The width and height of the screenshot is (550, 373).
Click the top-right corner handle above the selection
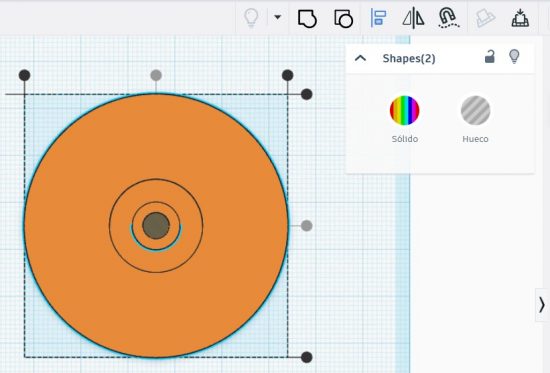click(287, 75)
